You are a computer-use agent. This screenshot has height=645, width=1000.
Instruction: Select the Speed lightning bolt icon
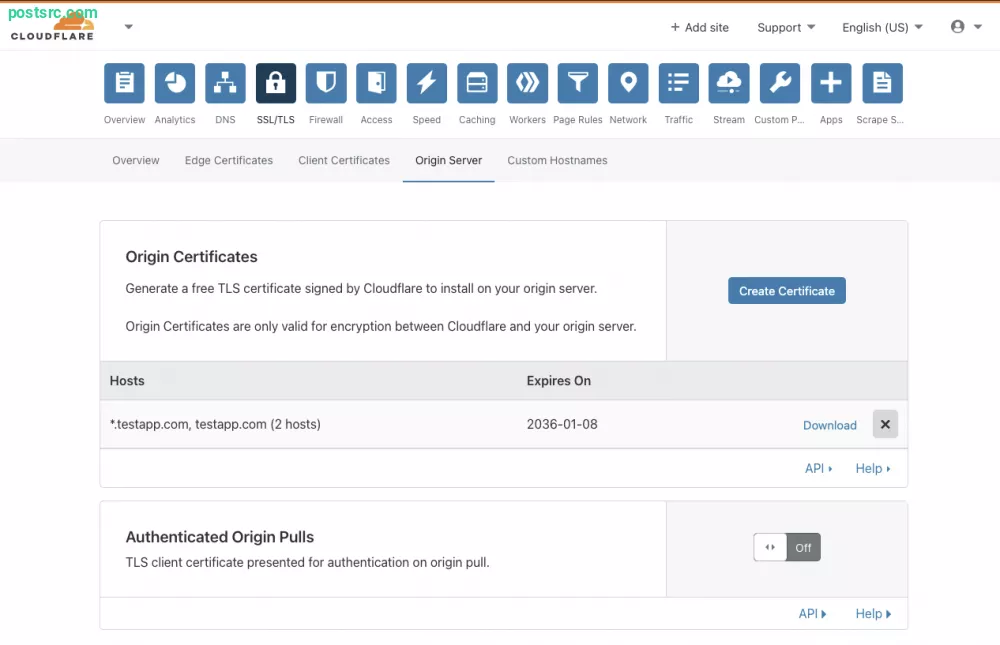click(426, 84)
